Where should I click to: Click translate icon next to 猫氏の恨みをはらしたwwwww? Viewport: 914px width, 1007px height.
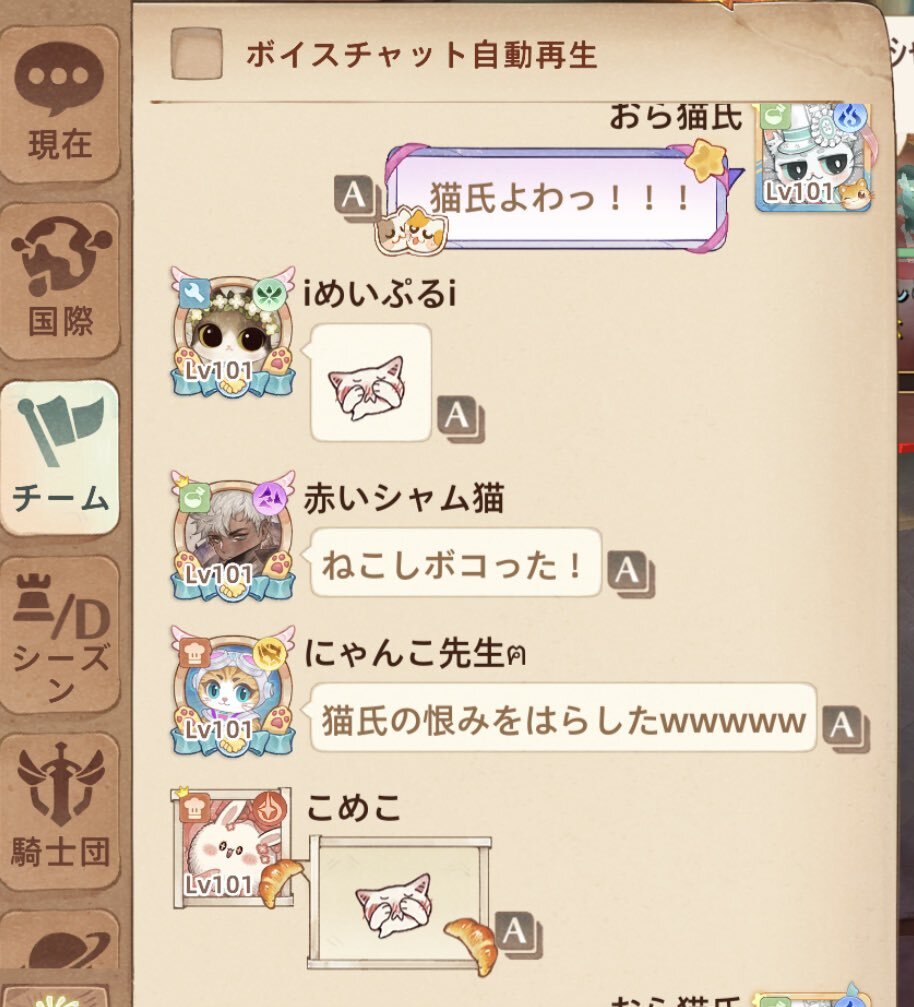[845, 729]
